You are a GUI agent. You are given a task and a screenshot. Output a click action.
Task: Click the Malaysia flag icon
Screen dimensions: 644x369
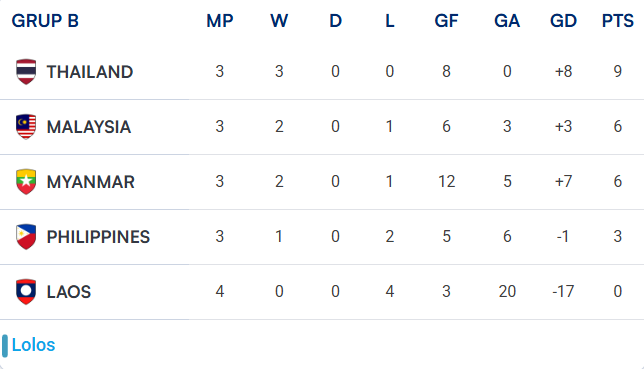26,127
